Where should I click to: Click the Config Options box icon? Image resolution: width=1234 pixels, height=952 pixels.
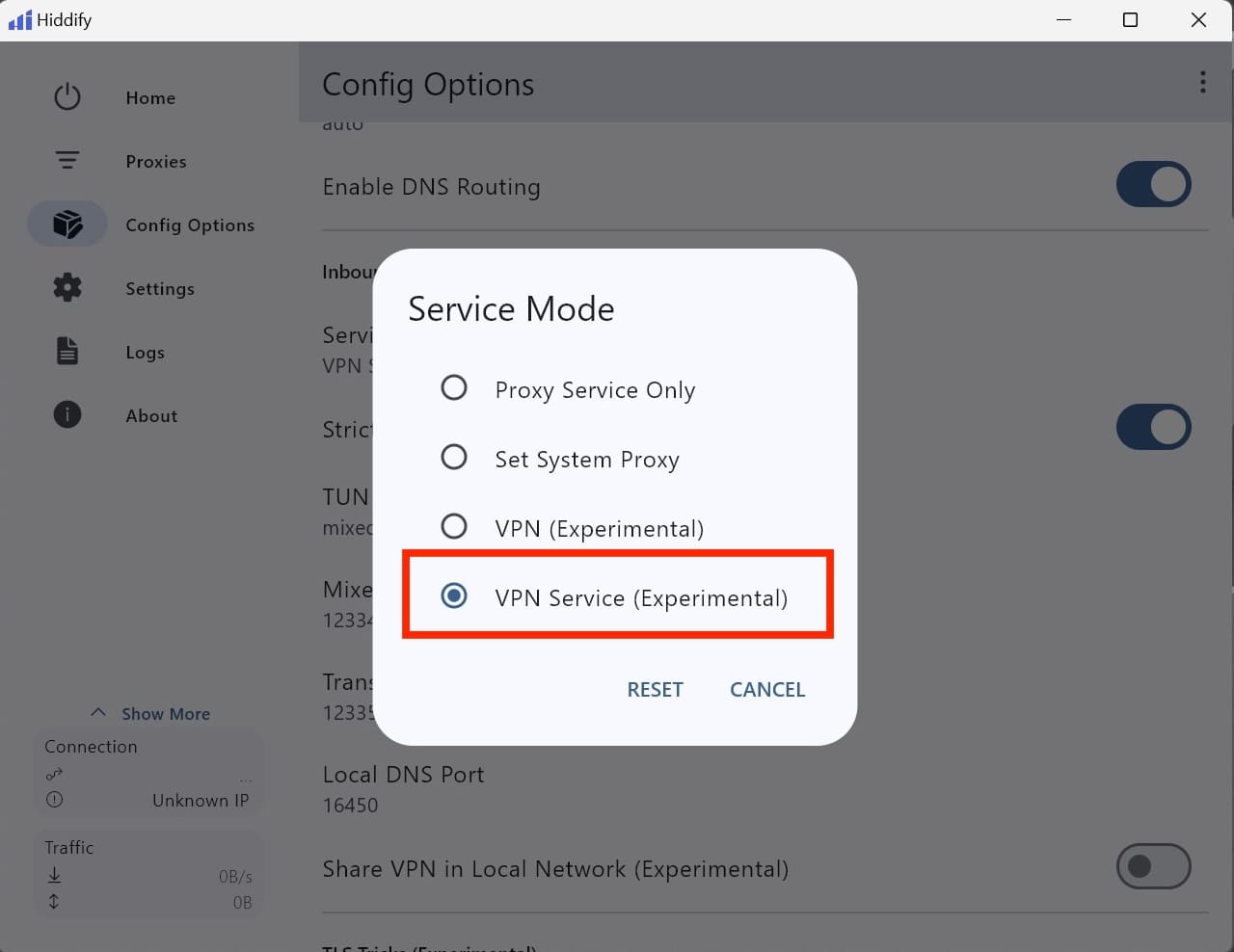click(x=67, y=225)
